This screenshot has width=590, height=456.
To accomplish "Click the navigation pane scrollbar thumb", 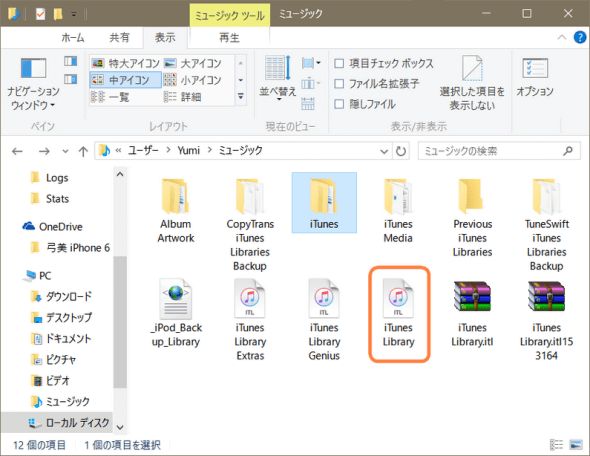I will [120, 322].
